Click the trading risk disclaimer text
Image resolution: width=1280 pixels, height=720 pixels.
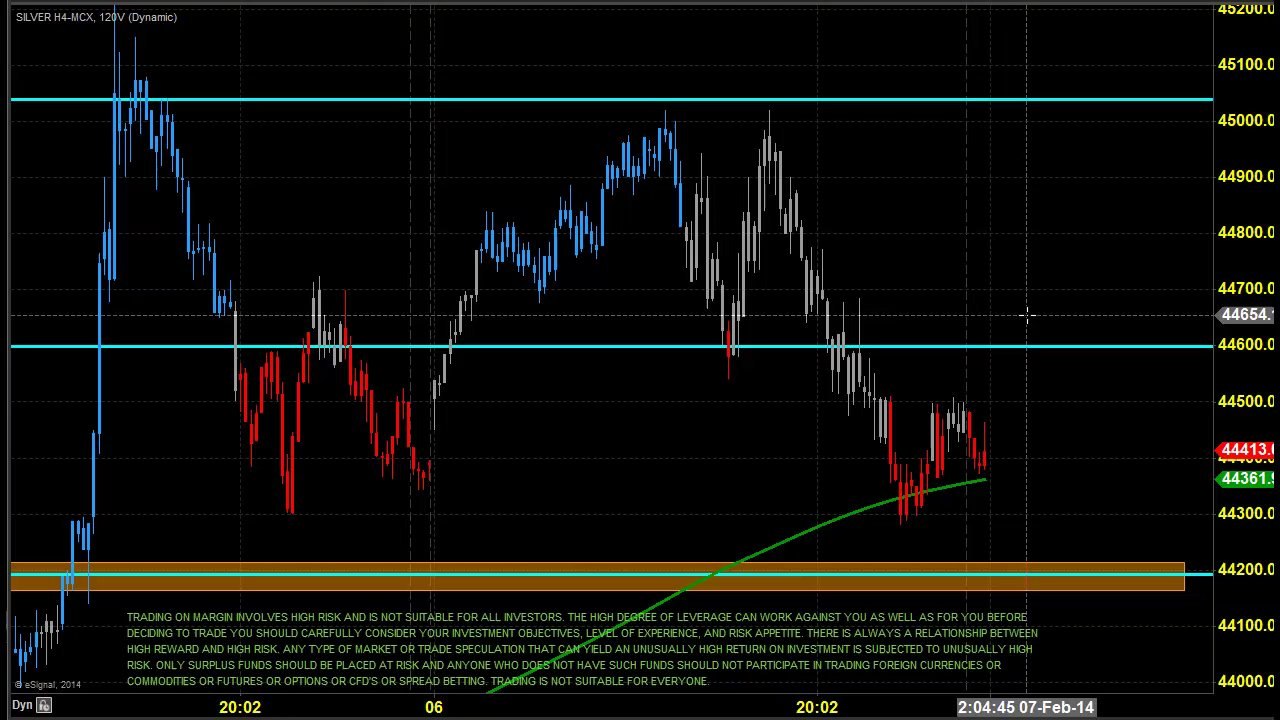point(582,649)
